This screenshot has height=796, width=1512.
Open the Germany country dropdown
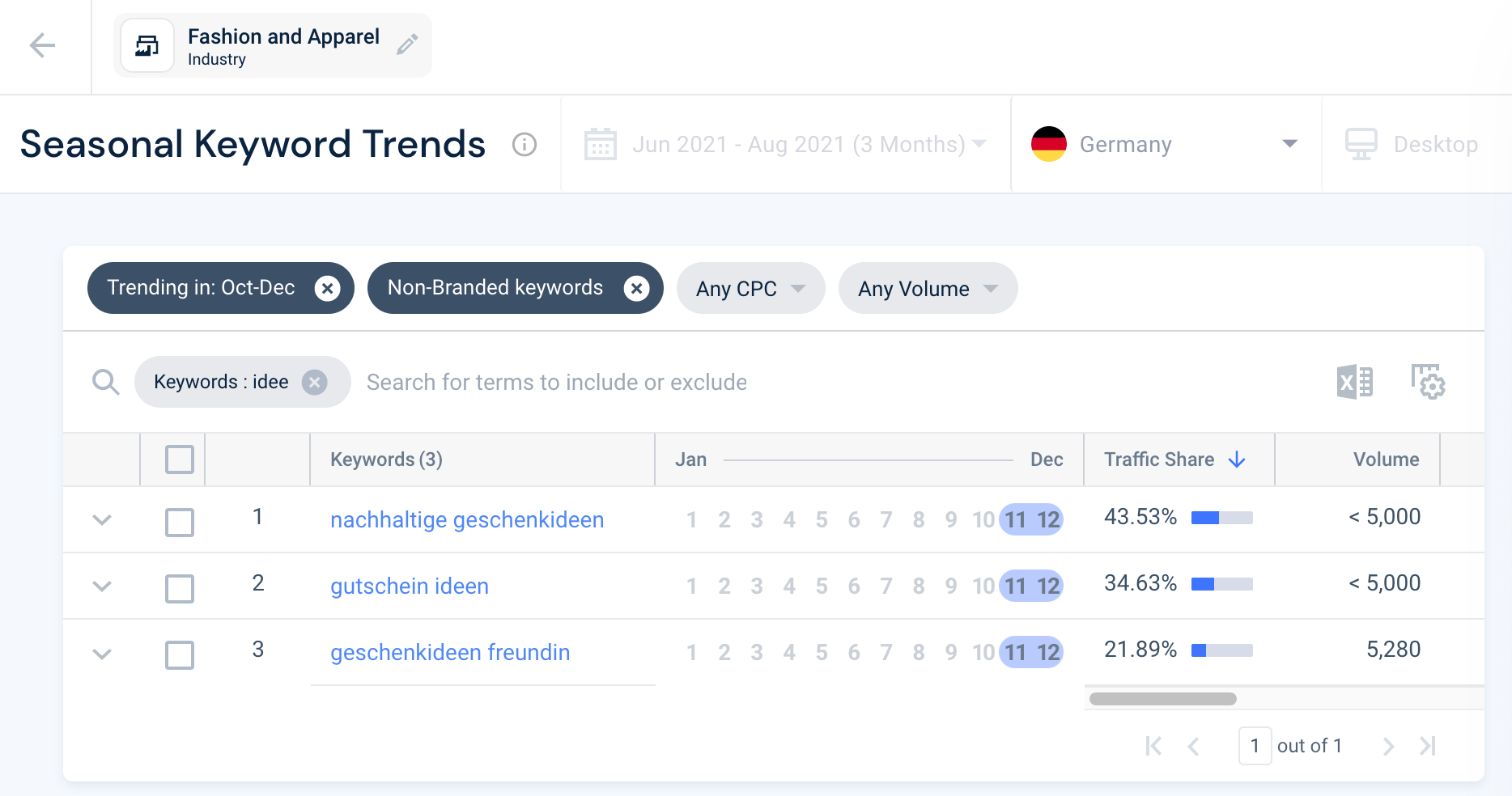[1166, 145]
